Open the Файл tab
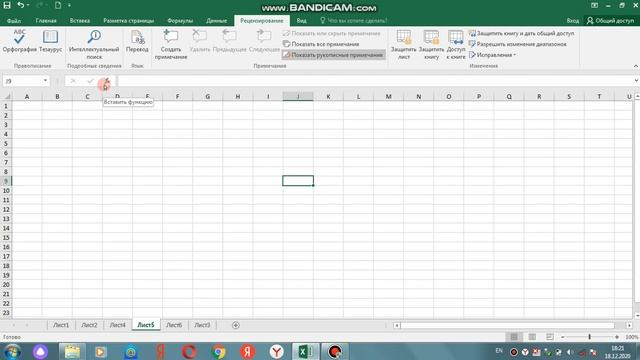 tap(14, 20)
